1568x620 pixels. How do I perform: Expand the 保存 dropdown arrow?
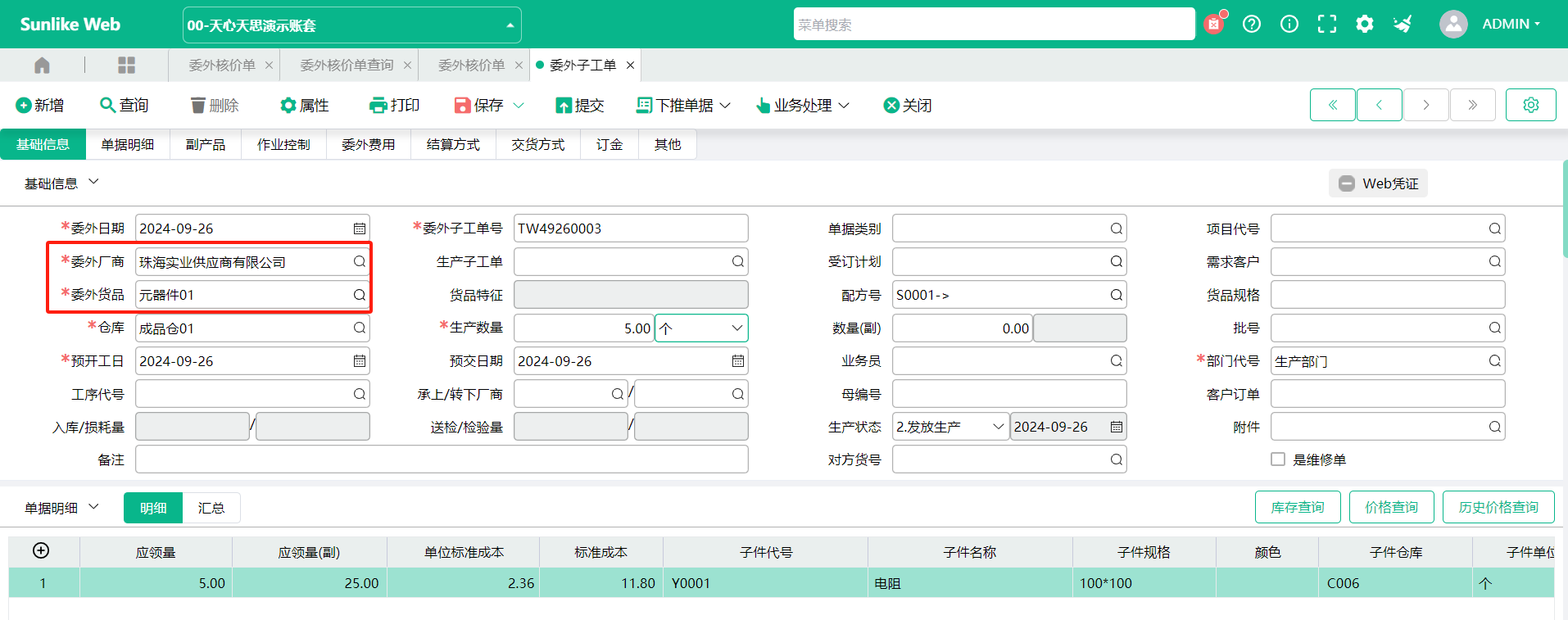tap(519, 106)
